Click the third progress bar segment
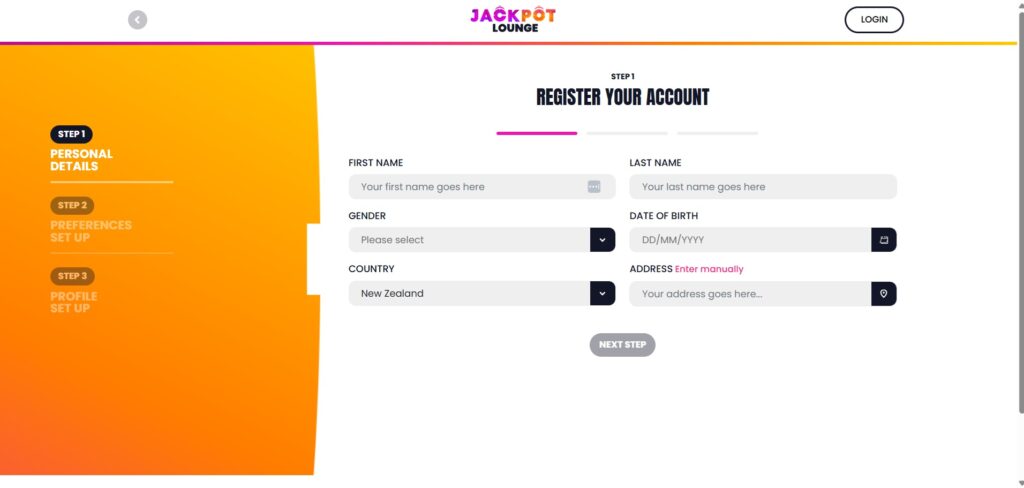 point(717,133)
